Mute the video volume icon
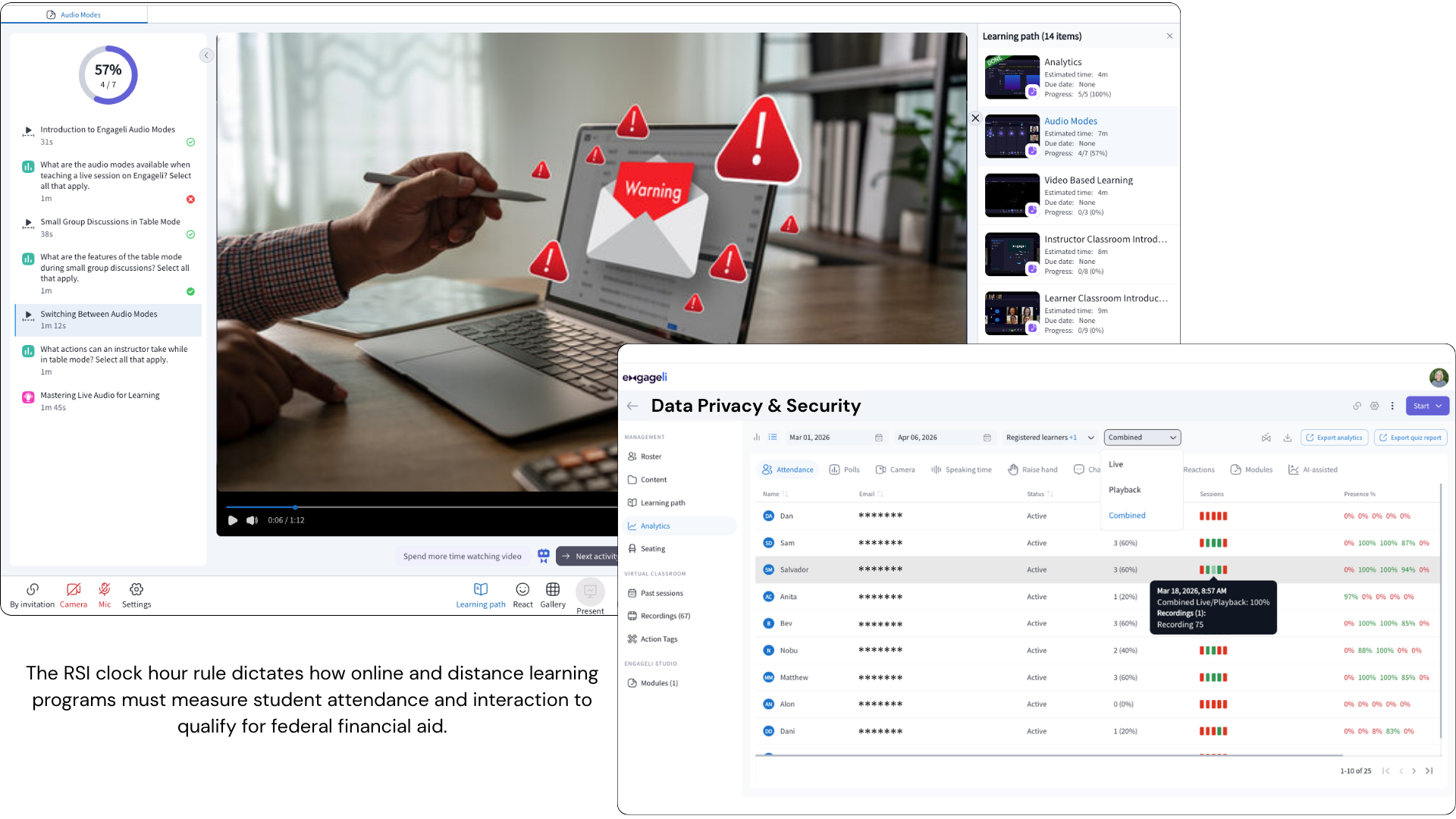Image resolution: width=1456 pixels, height=819 pixels. coord(253,520)
